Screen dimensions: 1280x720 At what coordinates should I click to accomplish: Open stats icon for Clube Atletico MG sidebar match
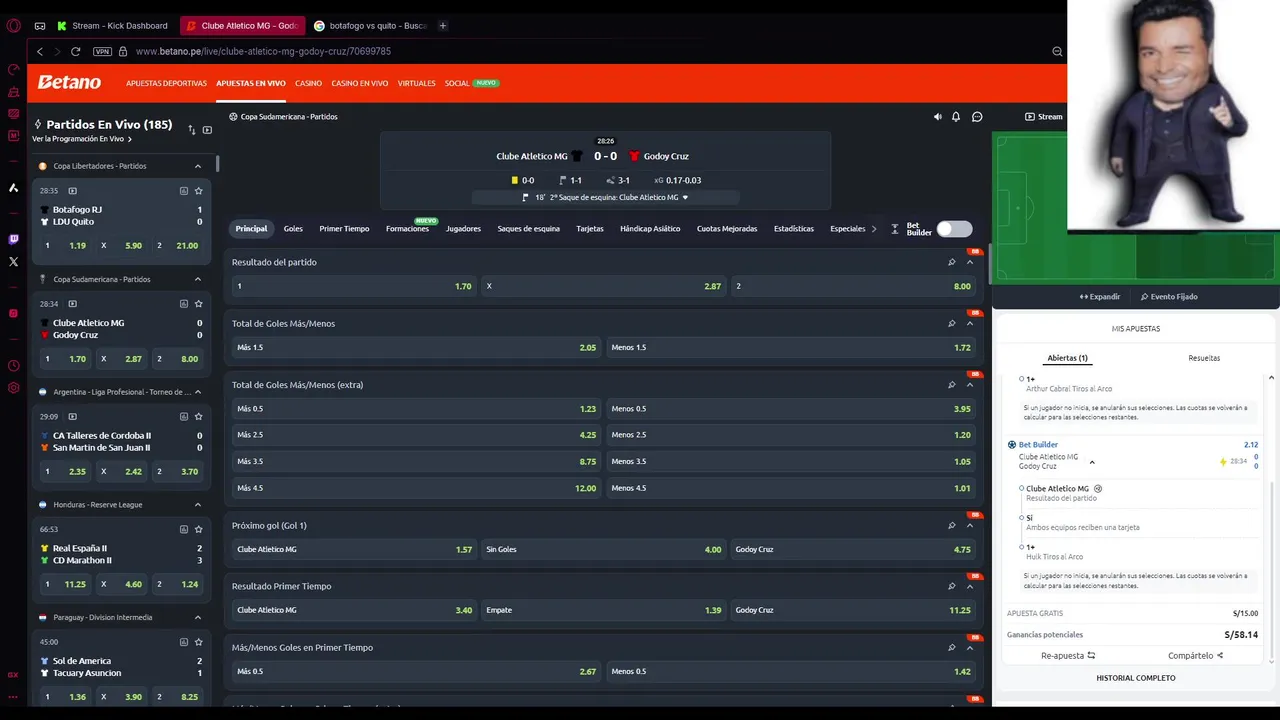click(184, 304)
